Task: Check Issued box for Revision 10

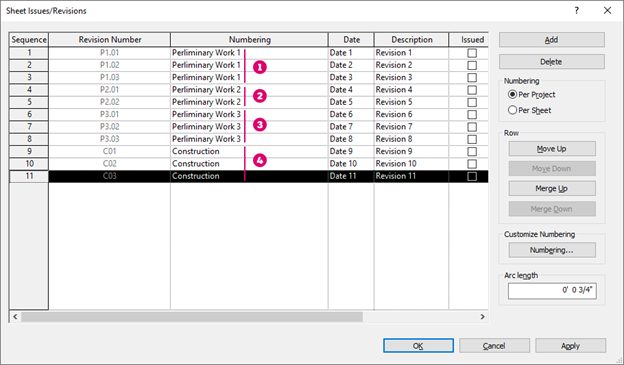Action: pos(472,164)
